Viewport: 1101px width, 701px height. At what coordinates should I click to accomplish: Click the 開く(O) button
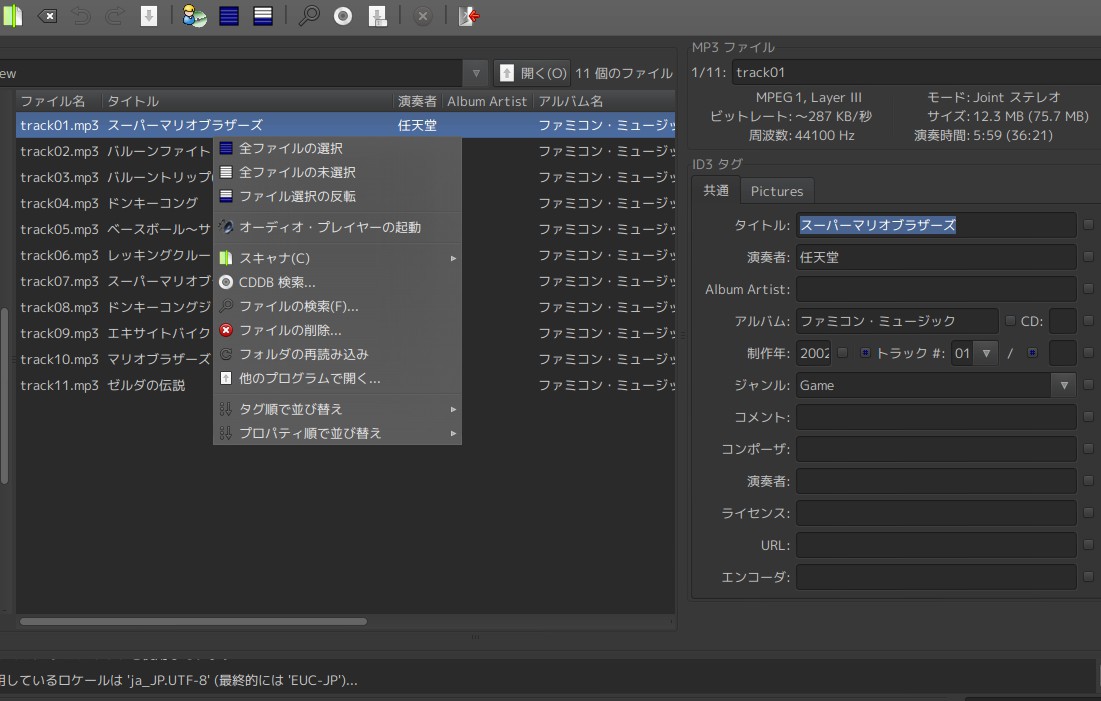click(532, 73)
